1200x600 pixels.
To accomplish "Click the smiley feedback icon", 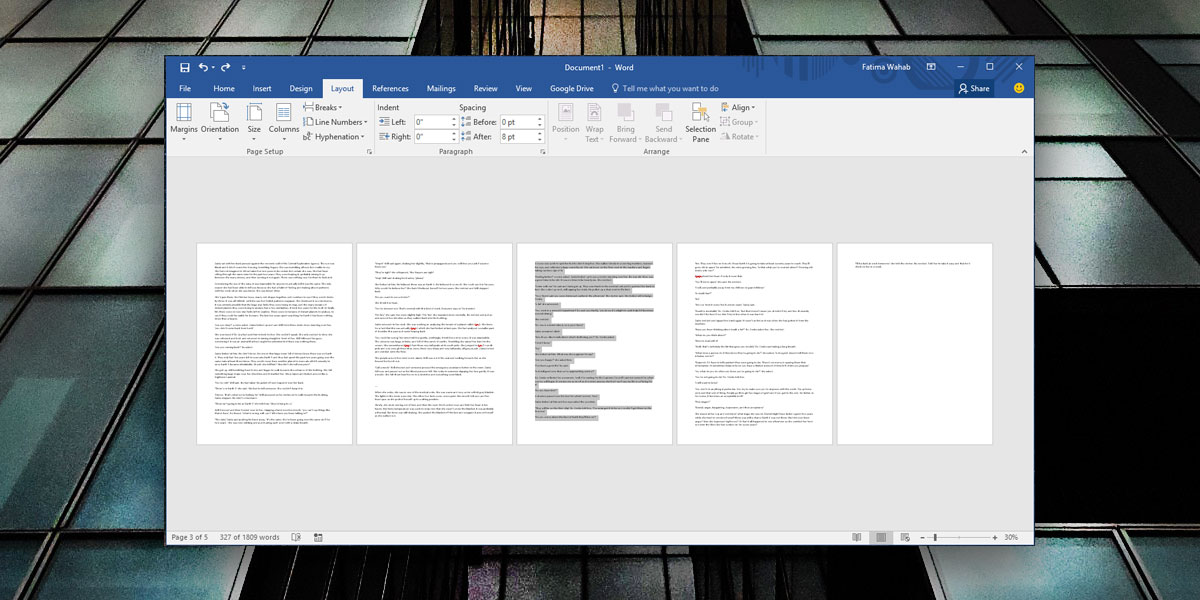I will (x=1019, y=88).
